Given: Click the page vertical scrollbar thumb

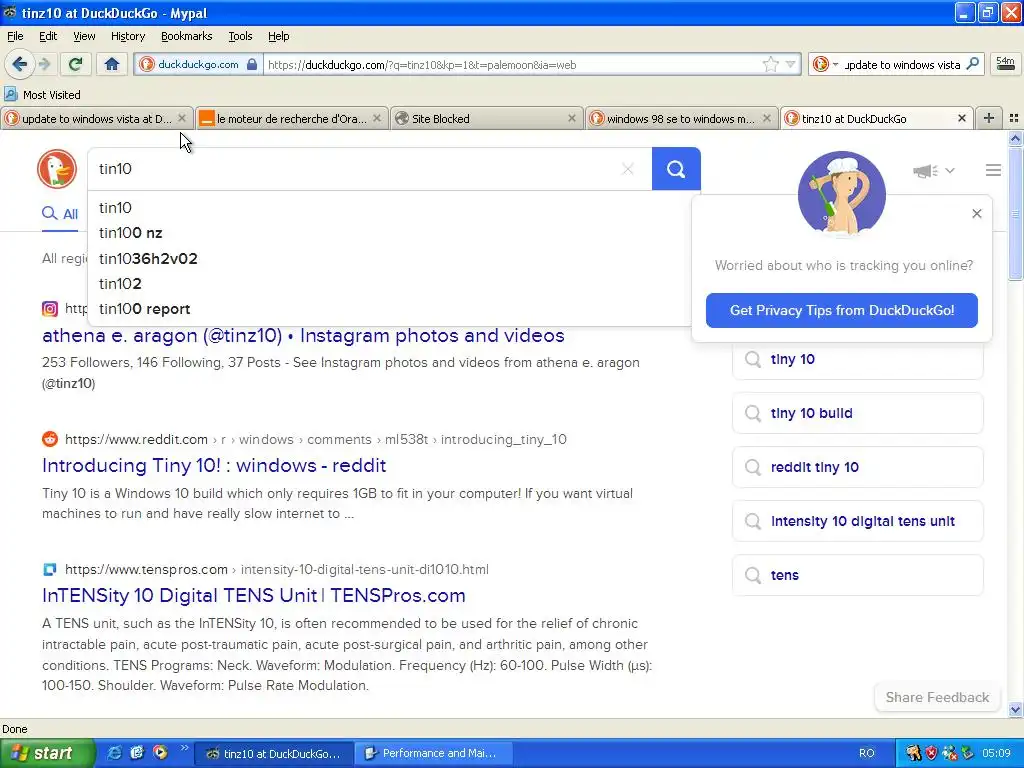Looking at the screenshot, I should point(1015,214).
